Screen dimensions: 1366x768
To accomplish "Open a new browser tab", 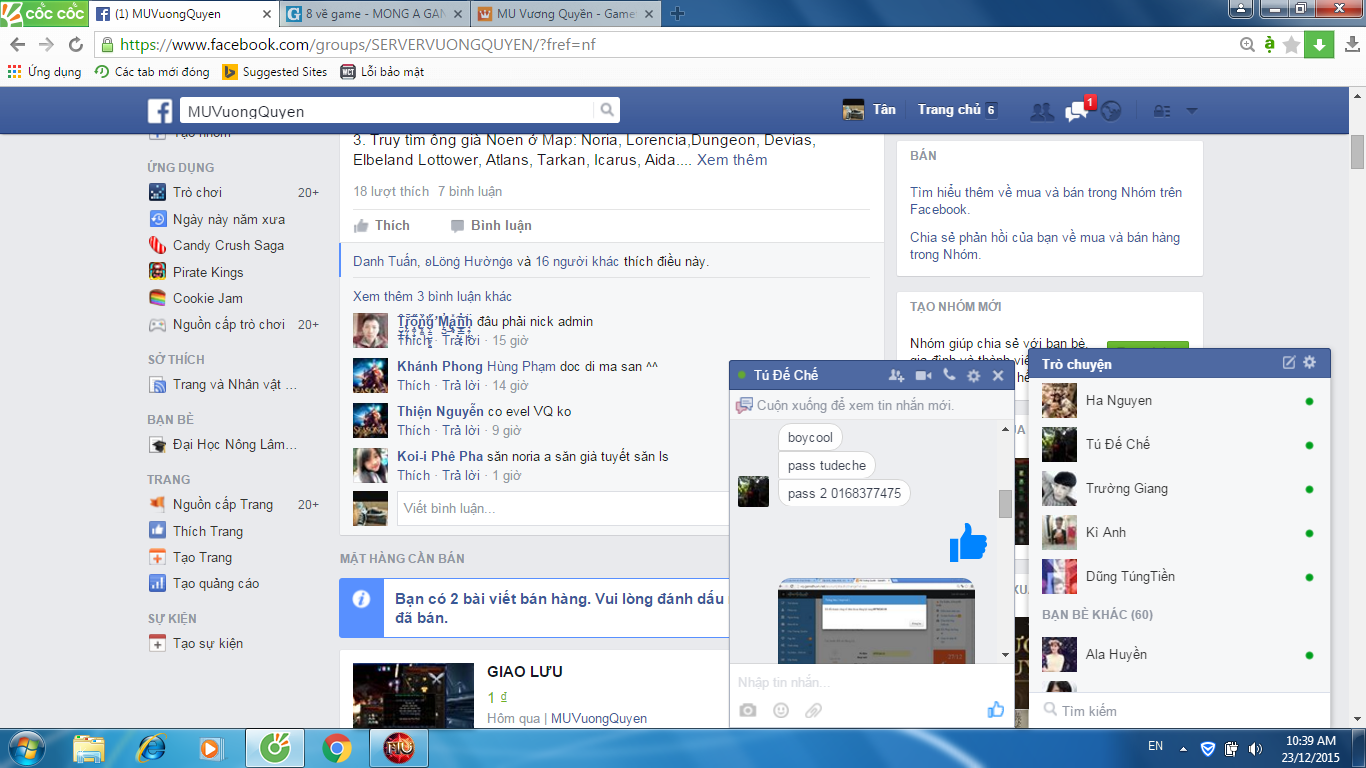I will coord(677,14).
